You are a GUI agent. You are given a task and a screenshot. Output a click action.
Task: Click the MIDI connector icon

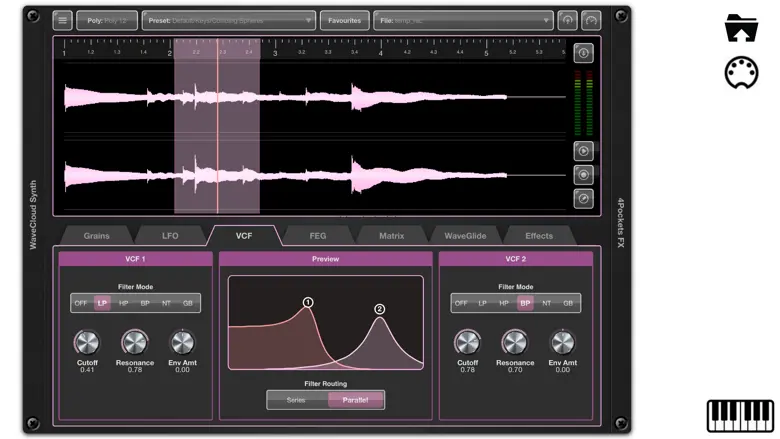(741, 73)
